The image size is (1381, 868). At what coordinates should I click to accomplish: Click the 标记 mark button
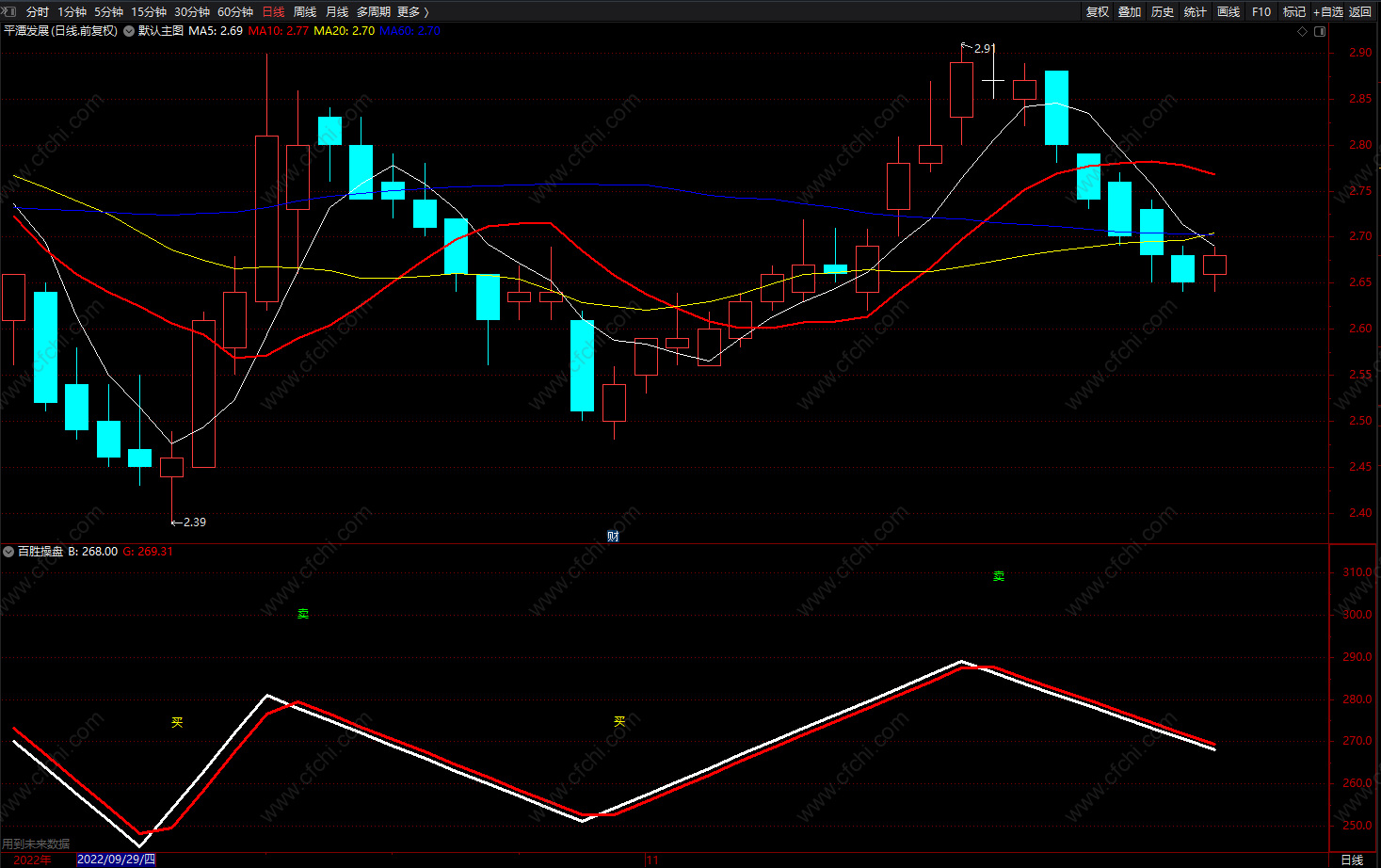(1294, 12)
